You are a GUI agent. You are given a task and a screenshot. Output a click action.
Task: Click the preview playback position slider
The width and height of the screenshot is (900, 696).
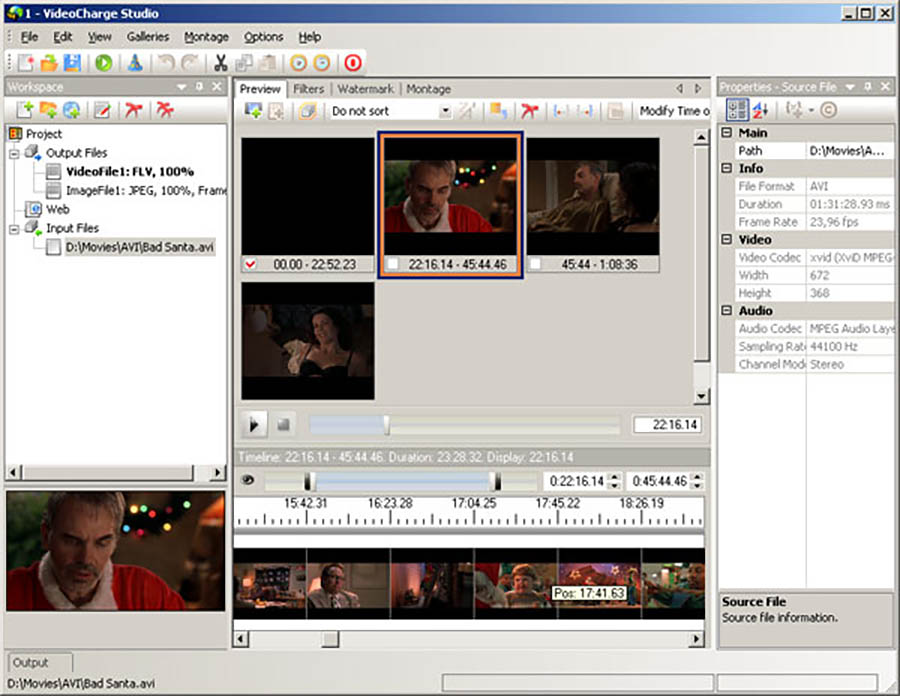tap(387, 425)
